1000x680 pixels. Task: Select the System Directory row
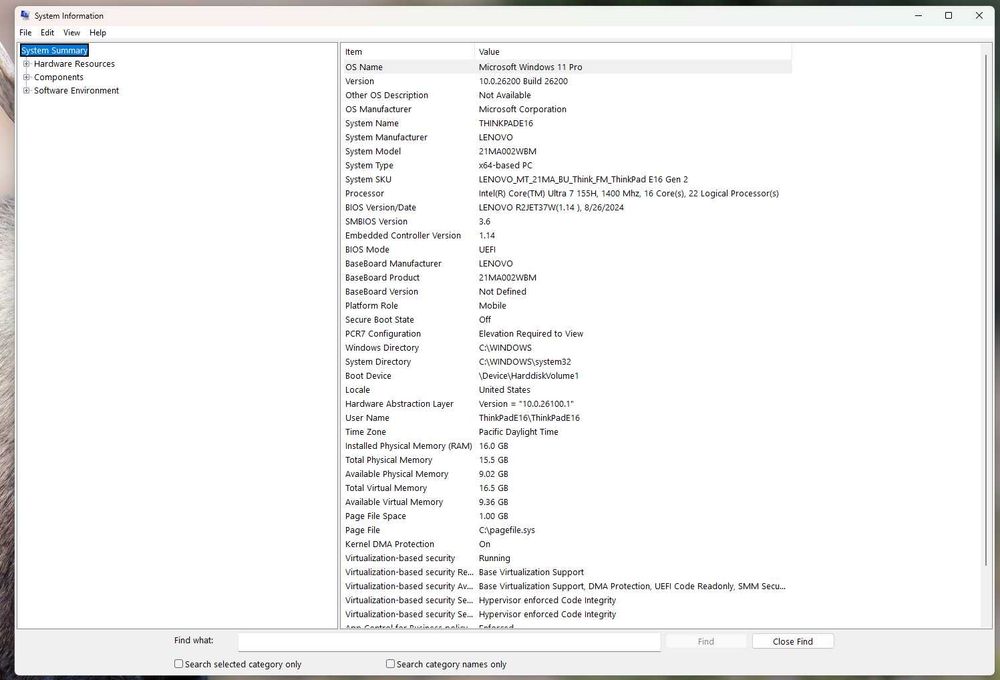[566, 362]
